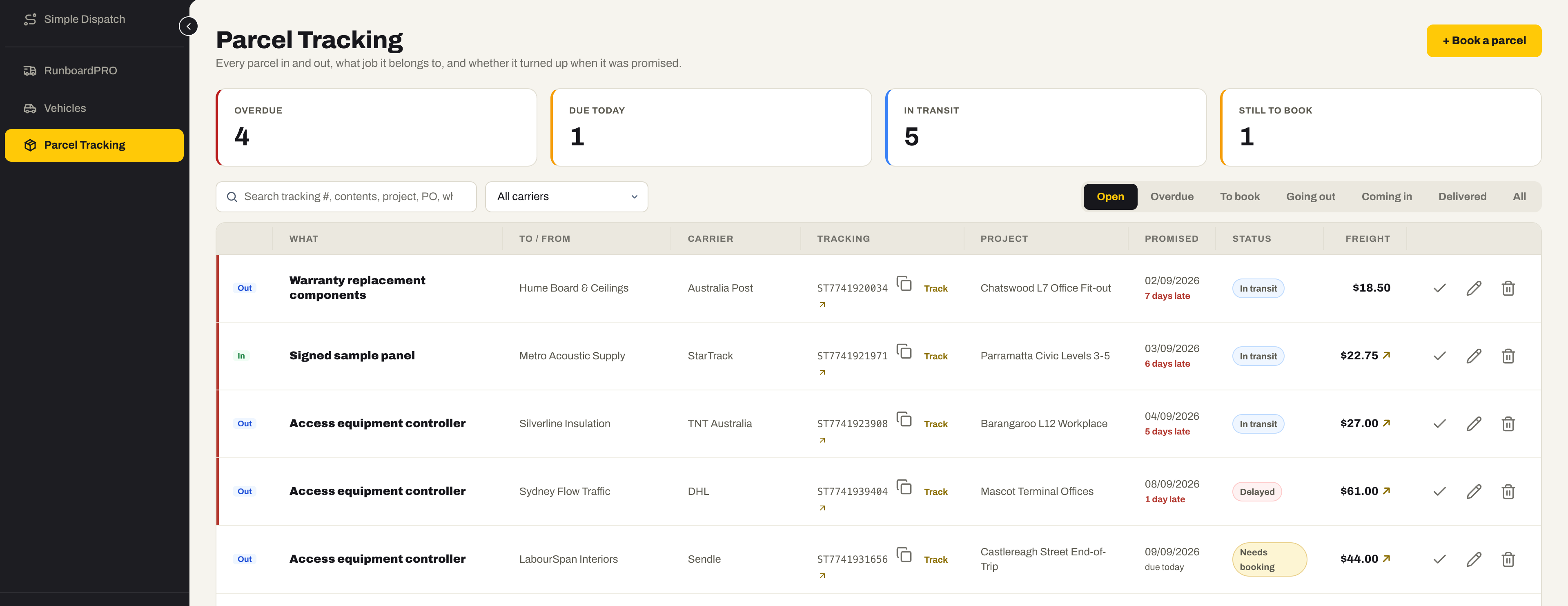
Task: Copy tracking number ST7741921971
Action: tap(904, 351)
